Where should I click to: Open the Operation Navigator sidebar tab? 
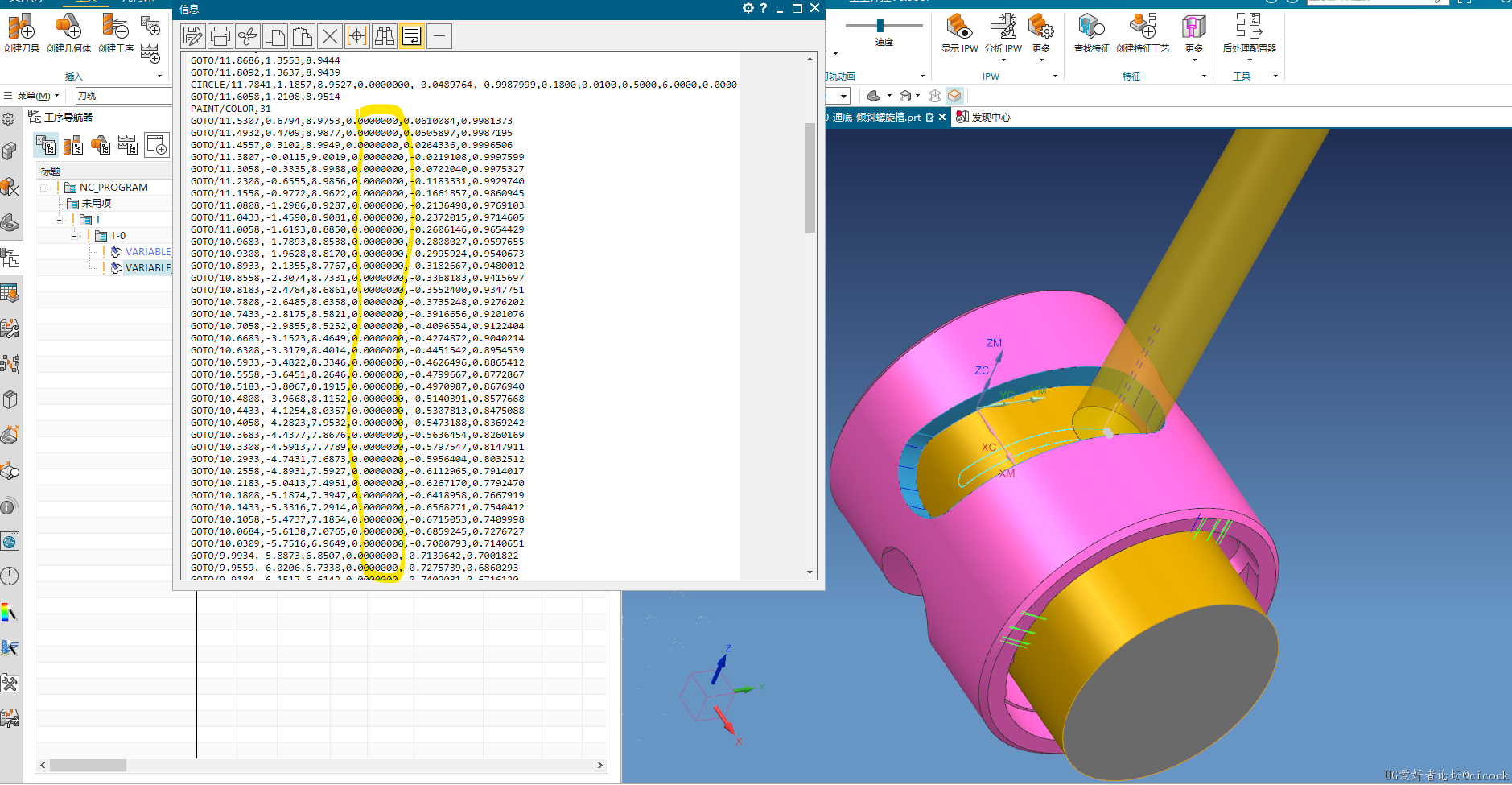tap(10, 258)
